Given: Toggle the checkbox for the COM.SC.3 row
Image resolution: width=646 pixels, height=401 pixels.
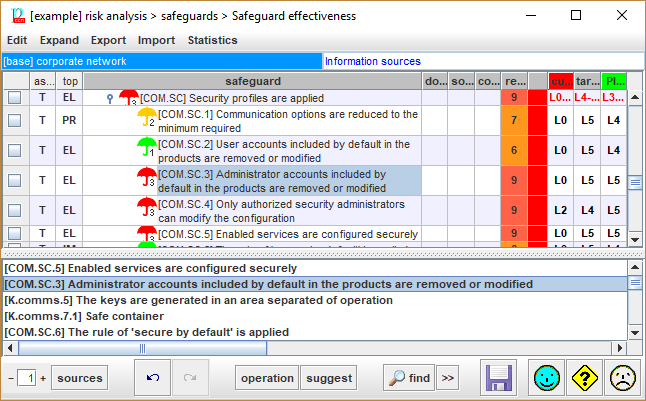Looking at the screenshot, I should coord(15,180).
